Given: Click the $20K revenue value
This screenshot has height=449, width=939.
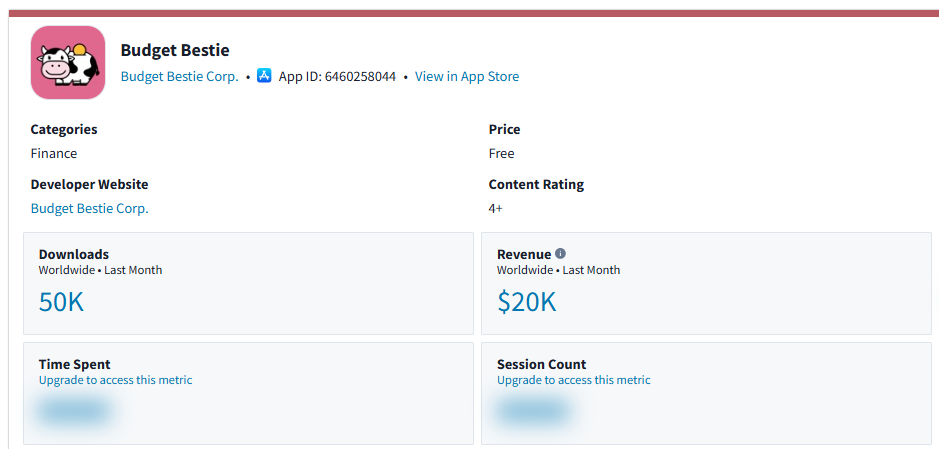Looking at the screenshot, I should tap(526, 302).
